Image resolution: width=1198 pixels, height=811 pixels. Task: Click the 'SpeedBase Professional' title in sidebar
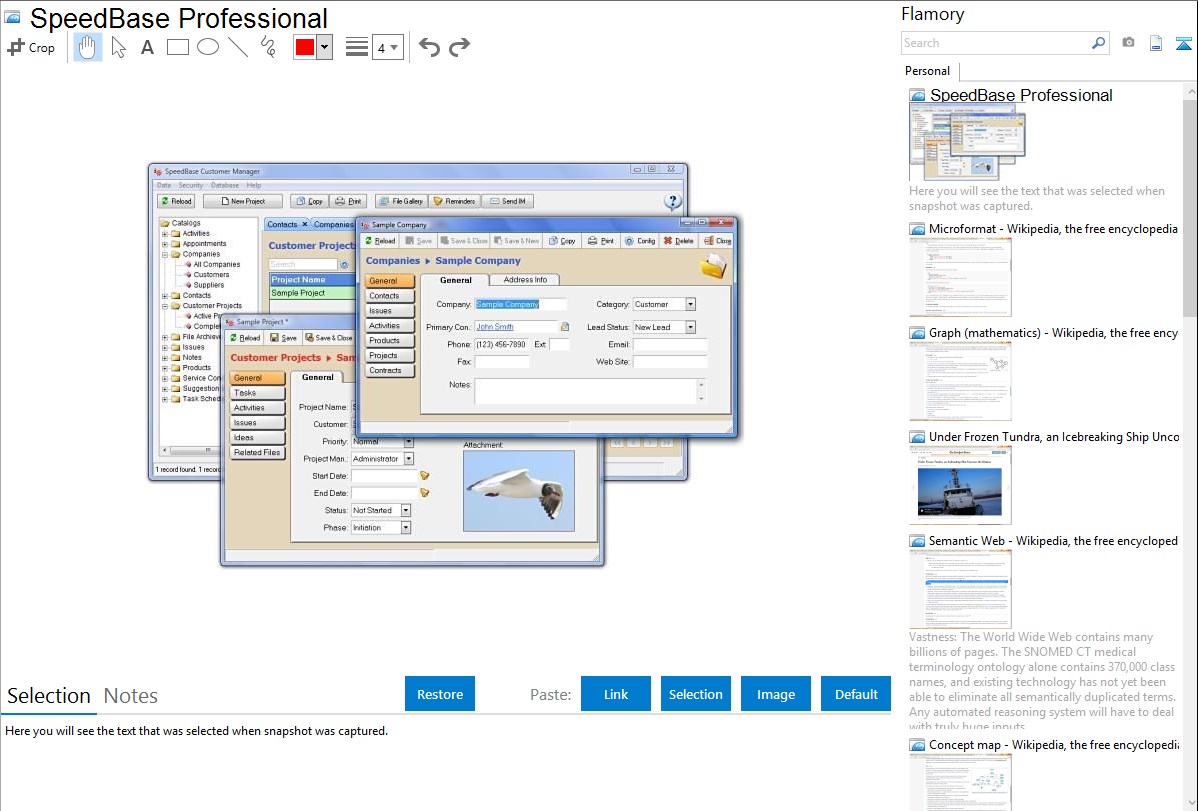click(1021, 96)
